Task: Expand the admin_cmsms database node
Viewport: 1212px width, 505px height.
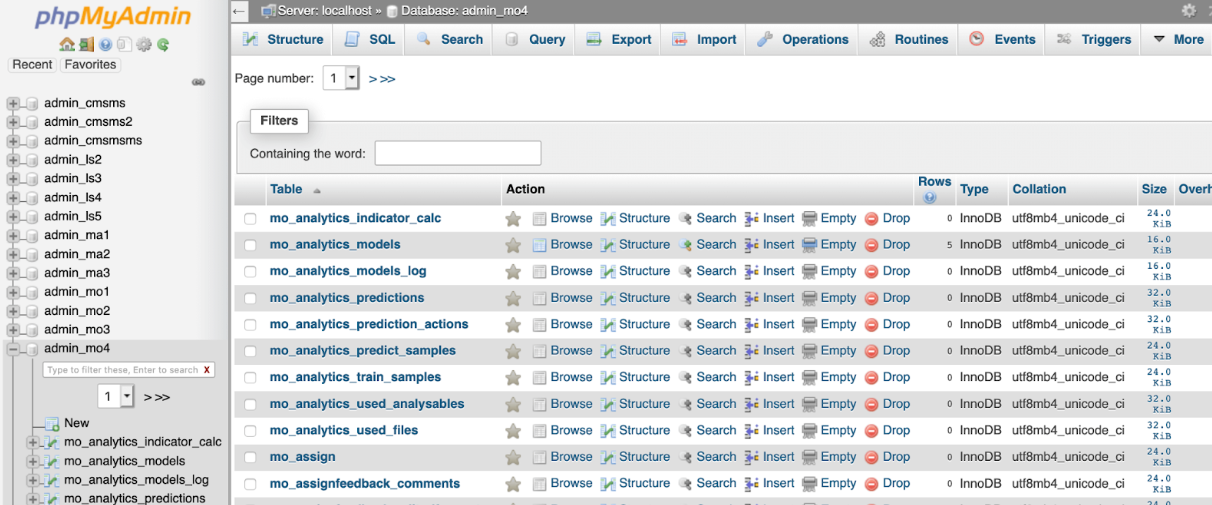Action: (x=13, y=103)
